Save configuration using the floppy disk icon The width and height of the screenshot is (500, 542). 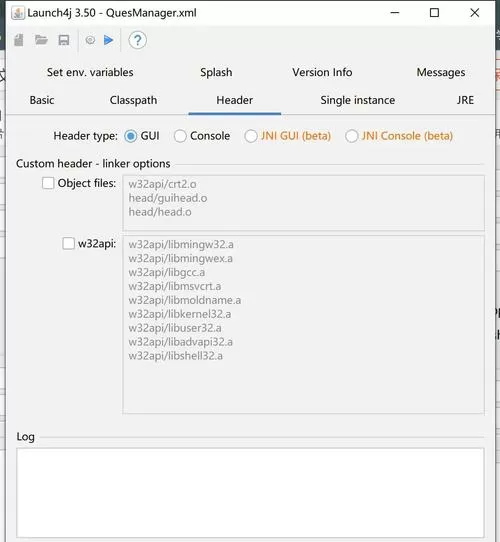tap(64, 40)
